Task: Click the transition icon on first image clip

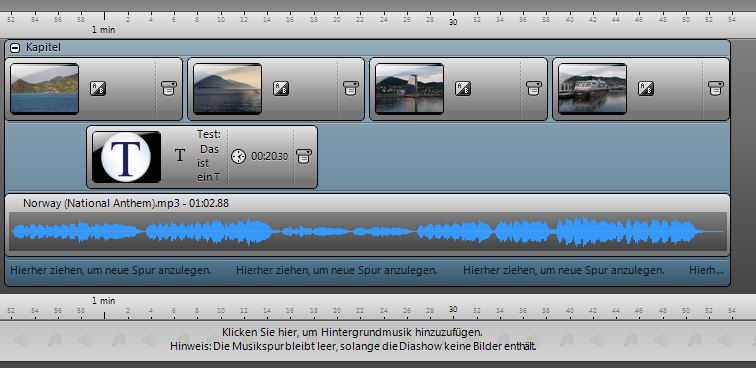Action: [98, 88]
